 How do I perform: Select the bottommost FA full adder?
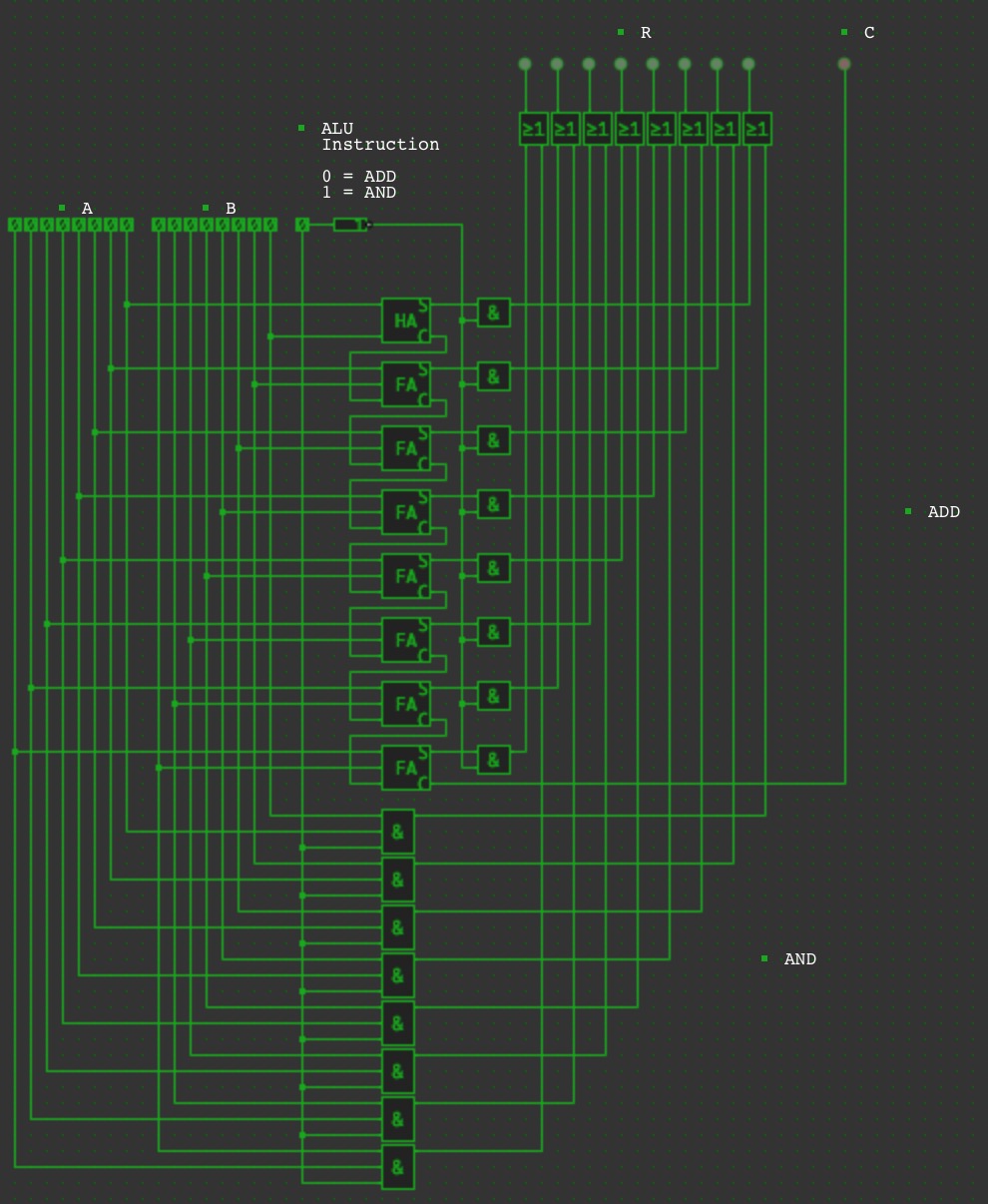tap(405, 768)
